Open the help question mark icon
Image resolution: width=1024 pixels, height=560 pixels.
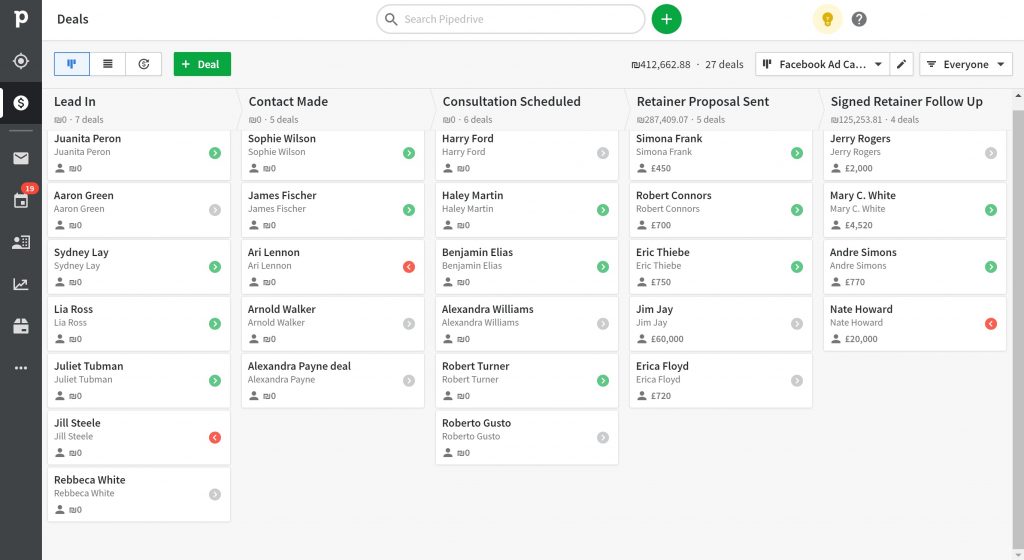click(859, 19)
